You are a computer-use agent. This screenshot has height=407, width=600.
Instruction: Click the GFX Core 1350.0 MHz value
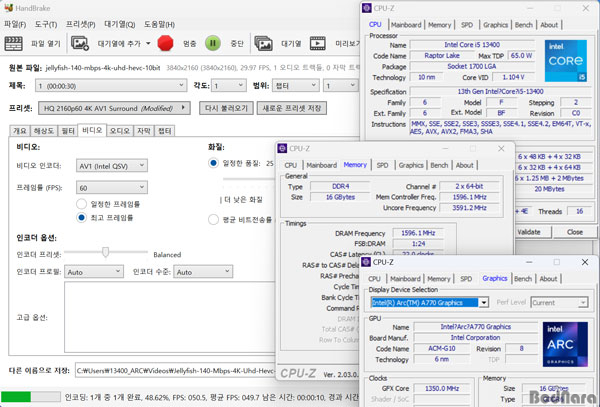[442, 388]
